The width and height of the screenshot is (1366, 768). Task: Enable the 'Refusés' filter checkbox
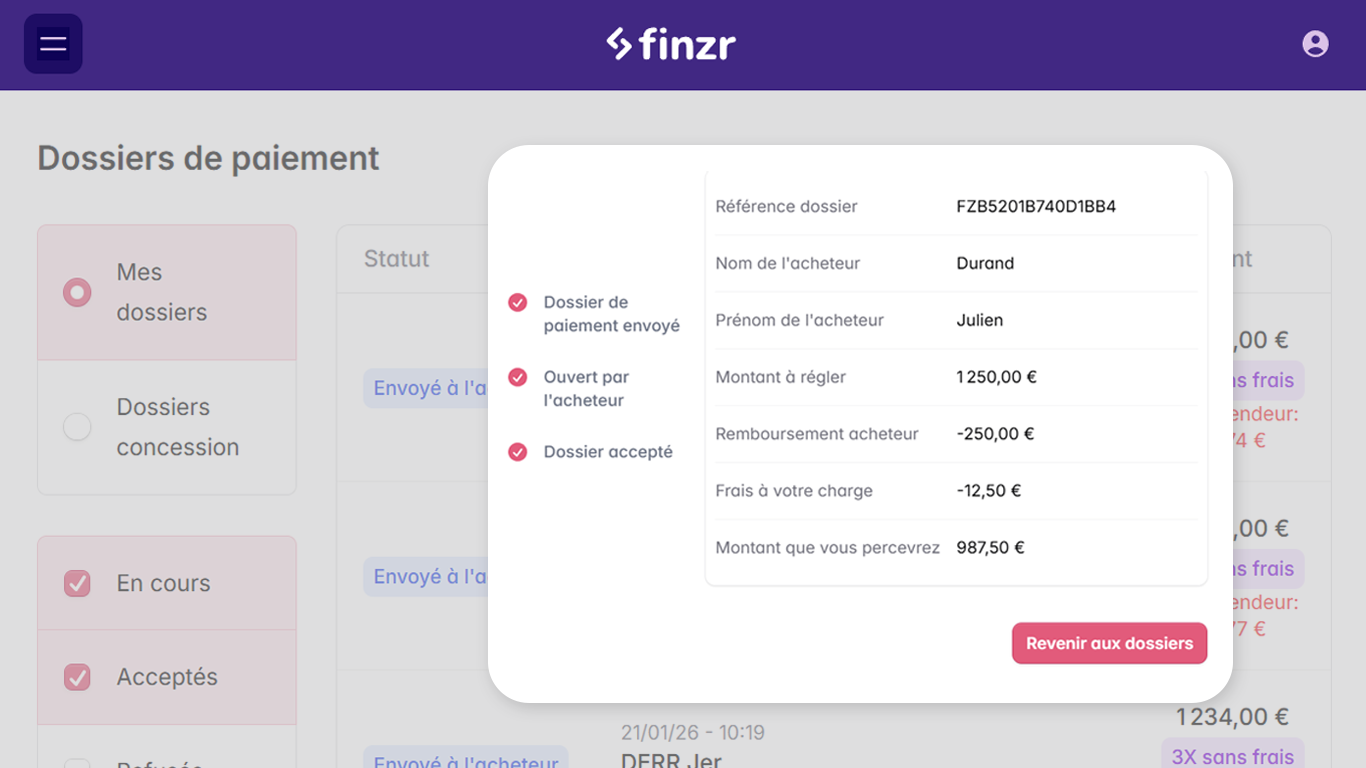click(77, 763)
